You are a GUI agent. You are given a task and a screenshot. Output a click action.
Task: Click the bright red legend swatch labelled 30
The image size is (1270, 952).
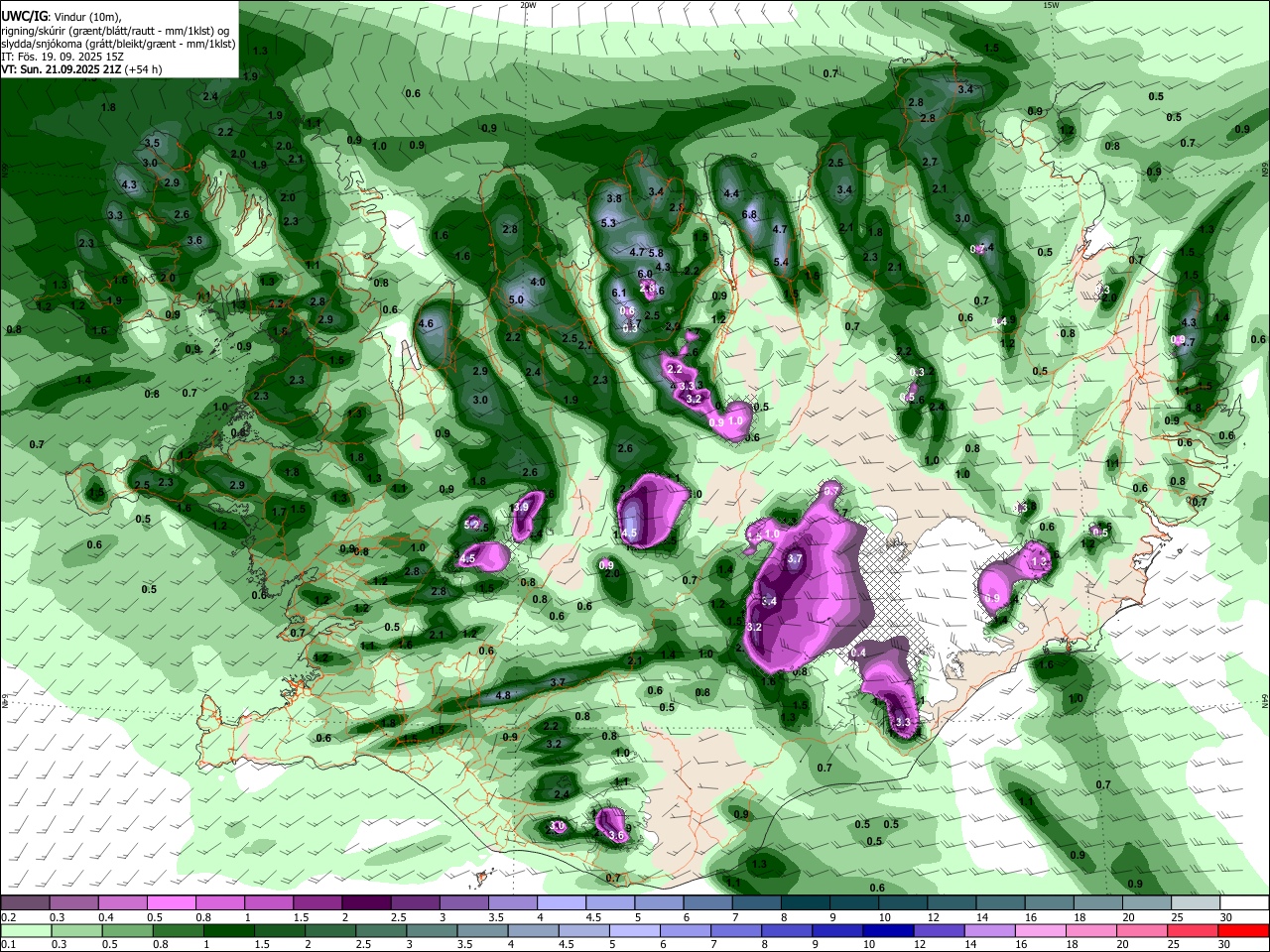[x=1245, y=930]
